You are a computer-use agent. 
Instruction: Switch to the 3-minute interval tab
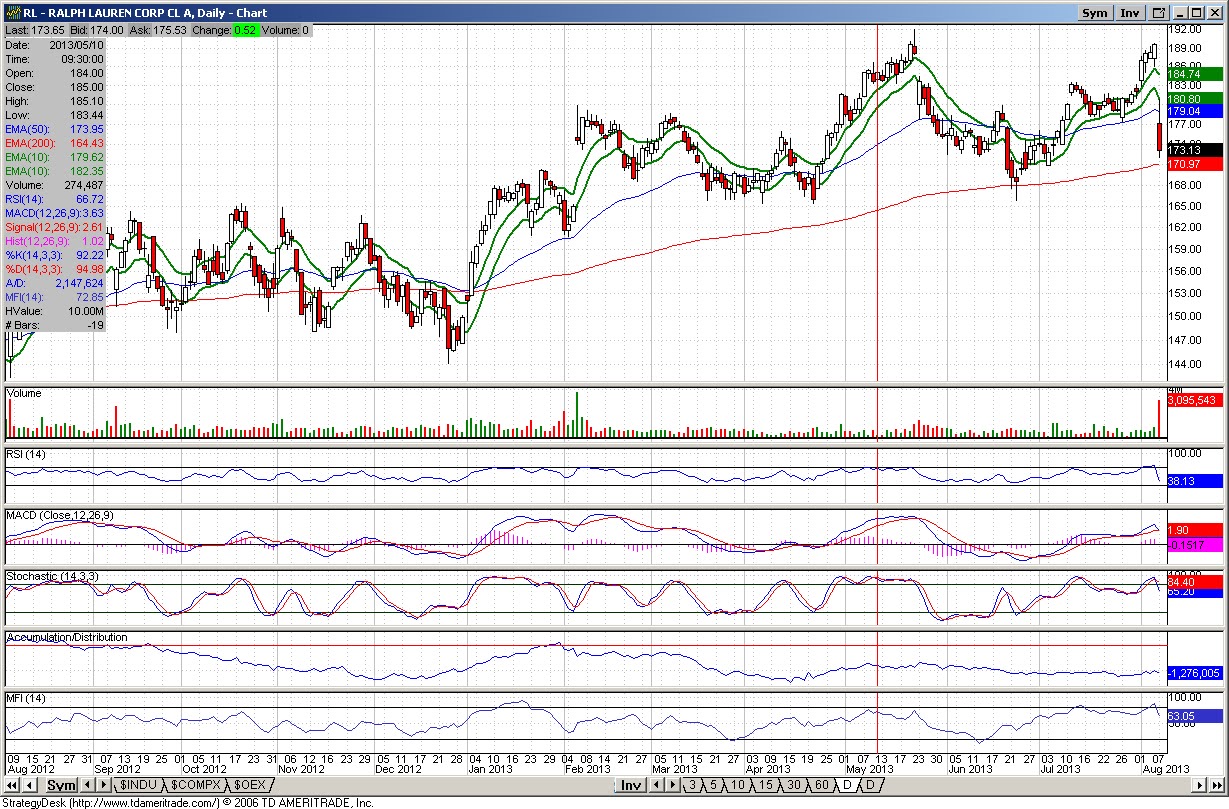pos(692,785)
